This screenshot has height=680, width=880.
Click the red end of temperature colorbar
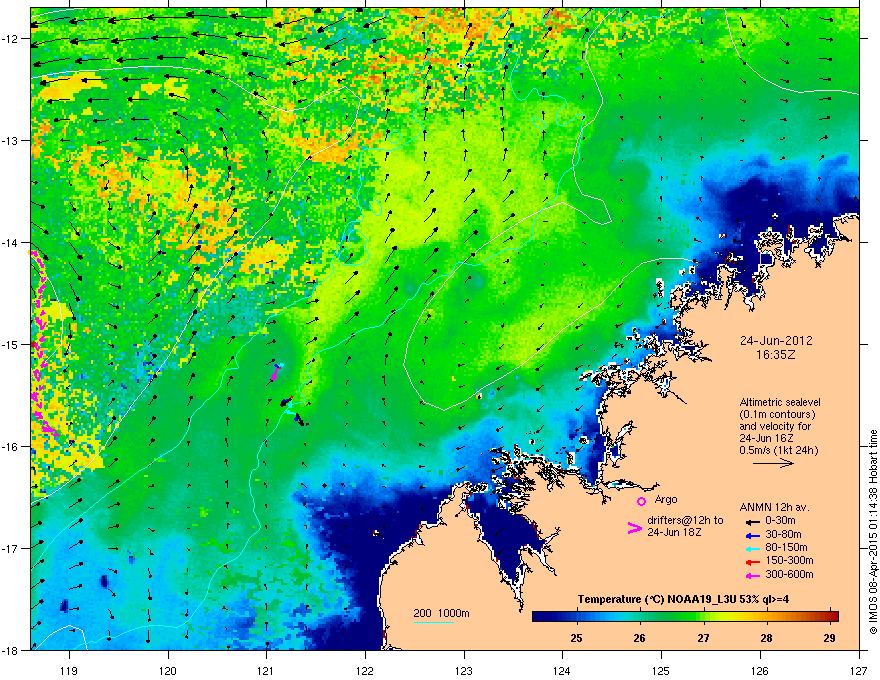point(832,616)
